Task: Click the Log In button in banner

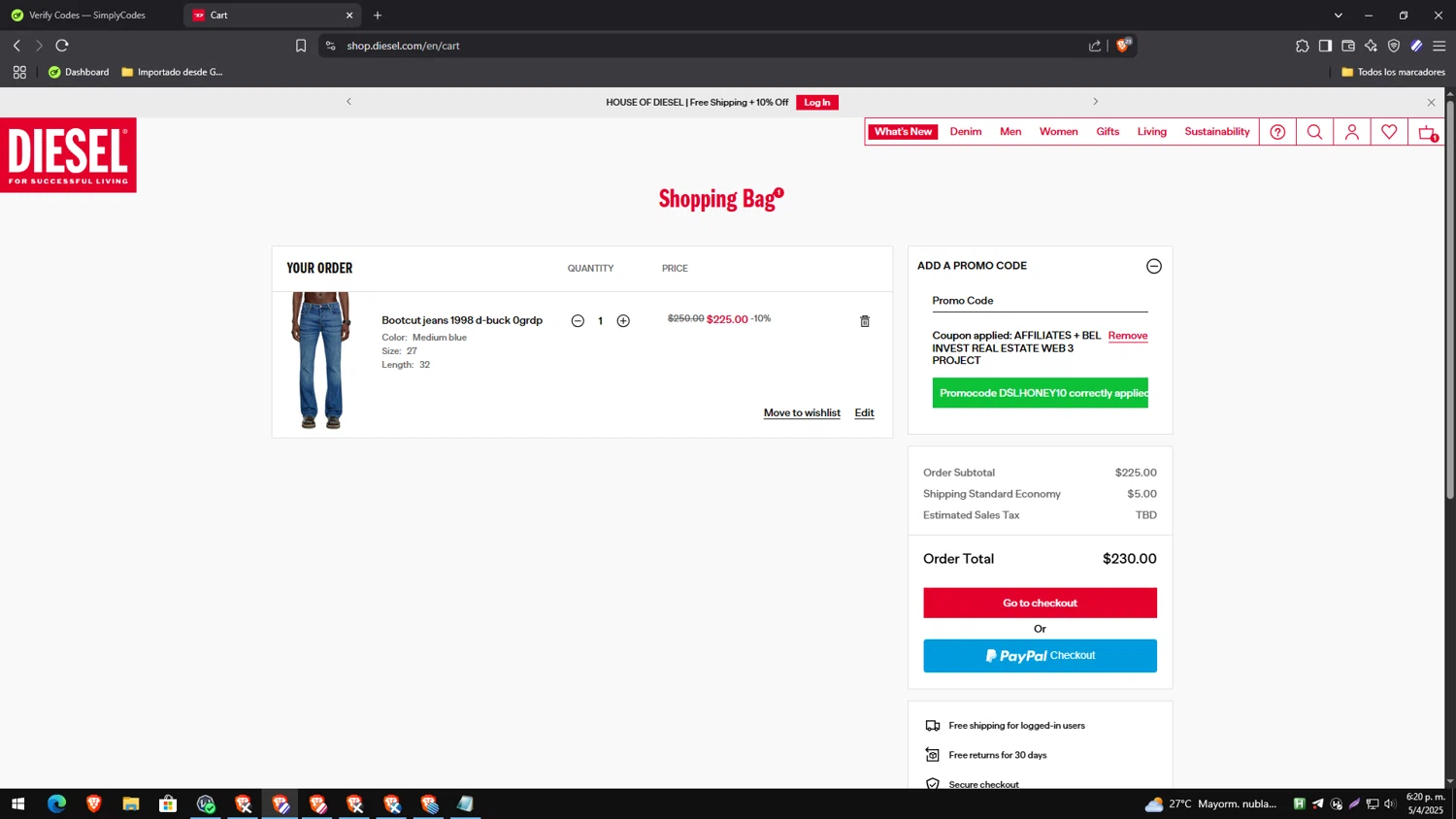Action: pyautogui.click(x=817, y=102)
